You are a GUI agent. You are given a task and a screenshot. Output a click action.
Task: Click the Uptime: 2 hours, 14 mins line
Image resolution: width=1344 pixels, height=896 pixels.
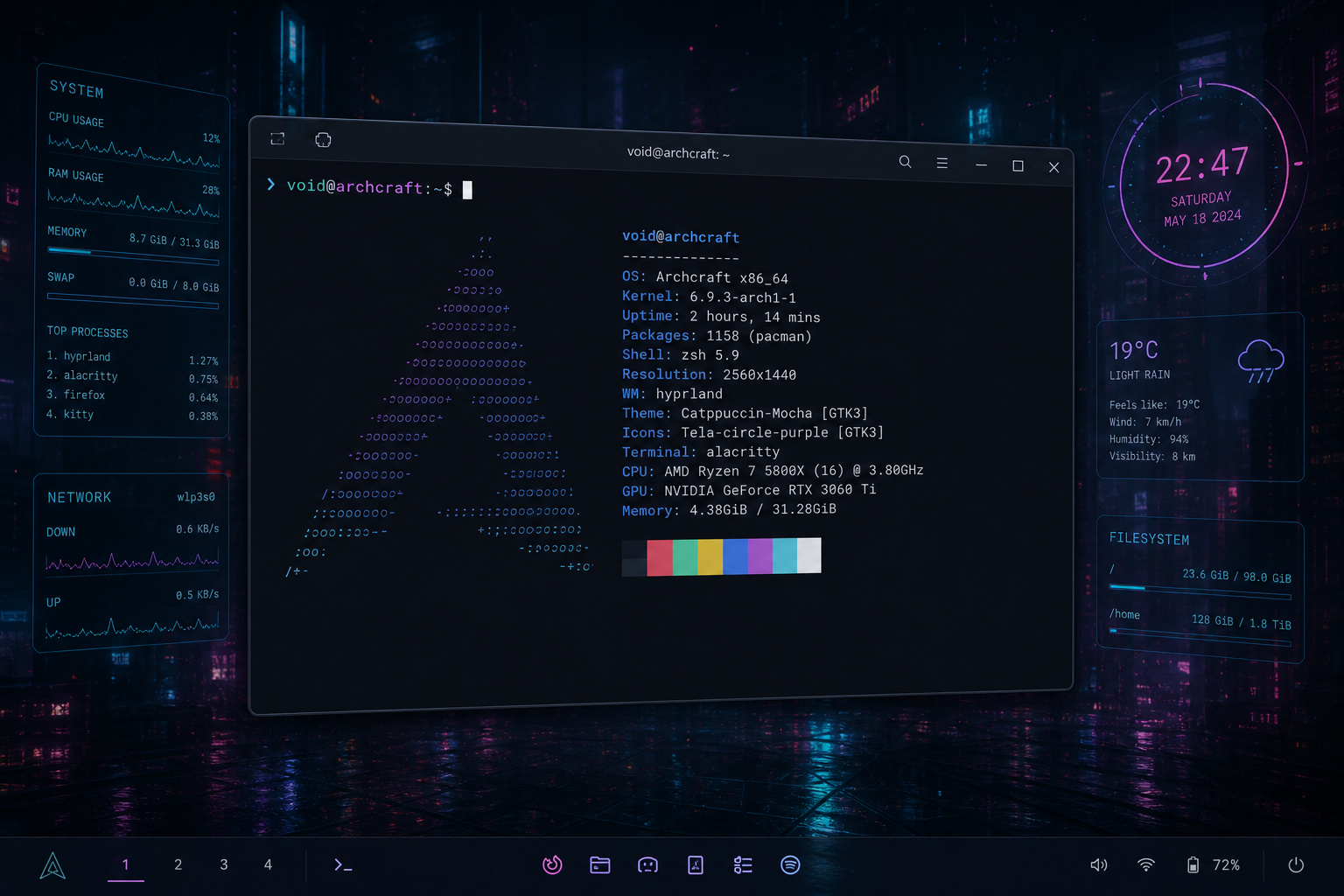click(x=721, y=317)
